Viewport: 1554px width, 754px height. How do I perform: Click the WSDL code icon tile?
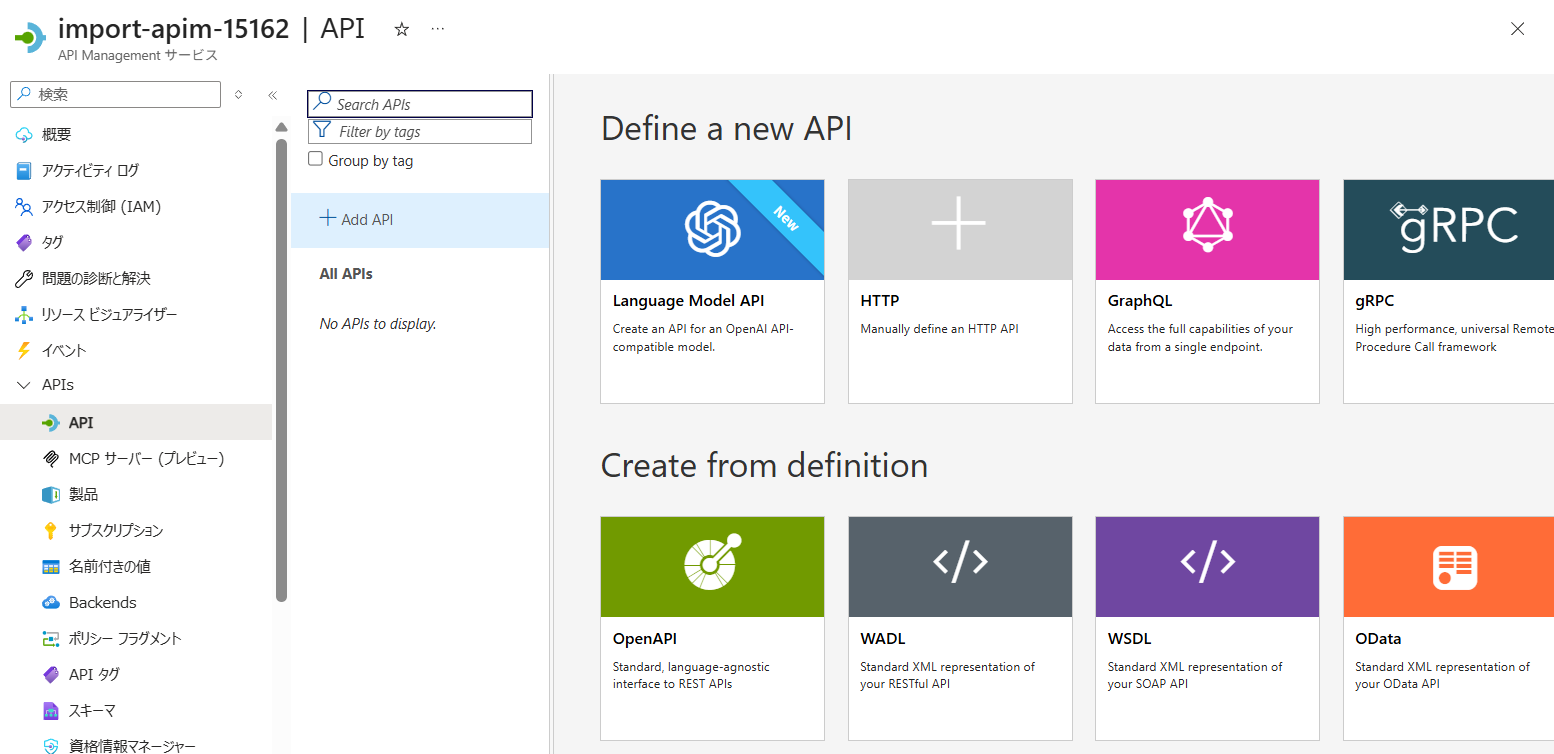1207,566
